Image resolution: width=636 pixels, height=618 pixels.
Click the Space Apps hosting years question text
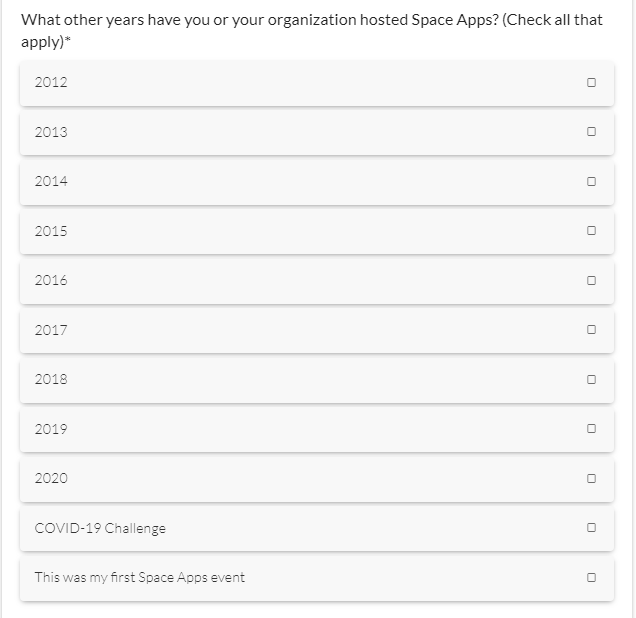(311, 20)
